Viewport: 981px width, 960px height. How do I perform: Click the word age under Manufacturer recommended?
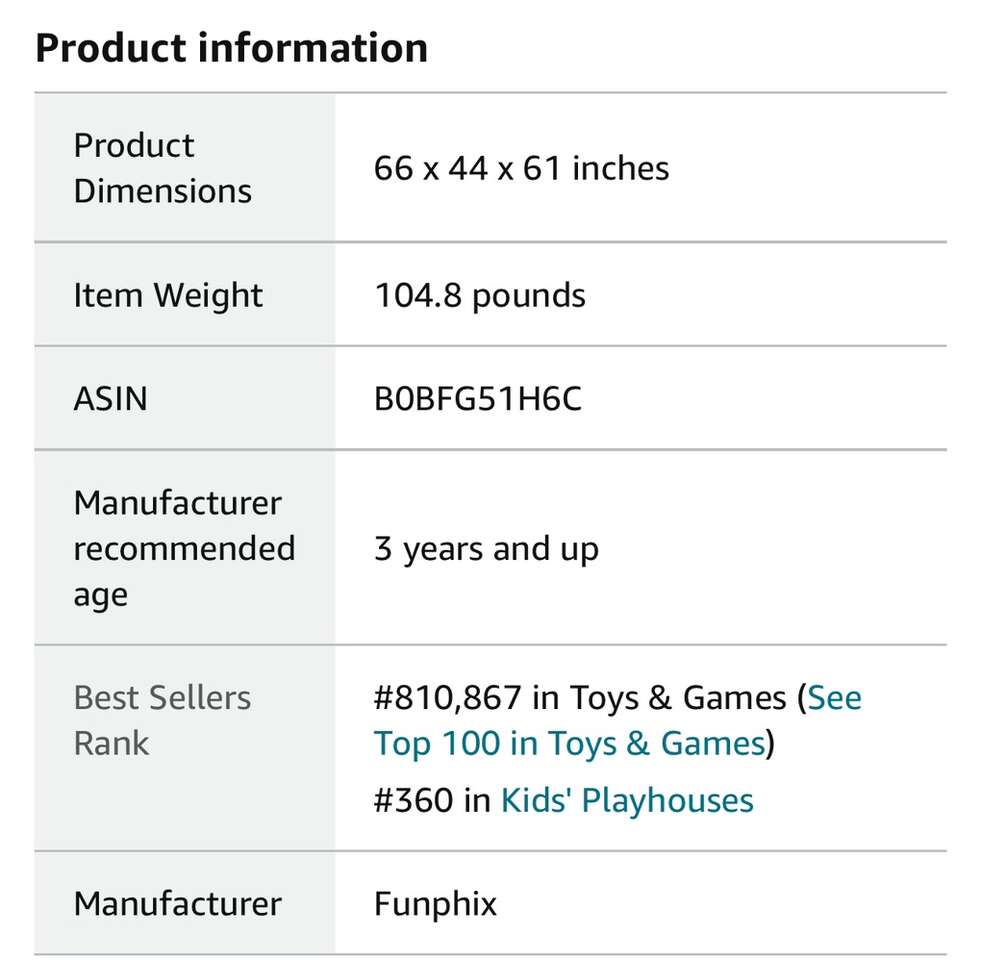click(x=100, y=594)
